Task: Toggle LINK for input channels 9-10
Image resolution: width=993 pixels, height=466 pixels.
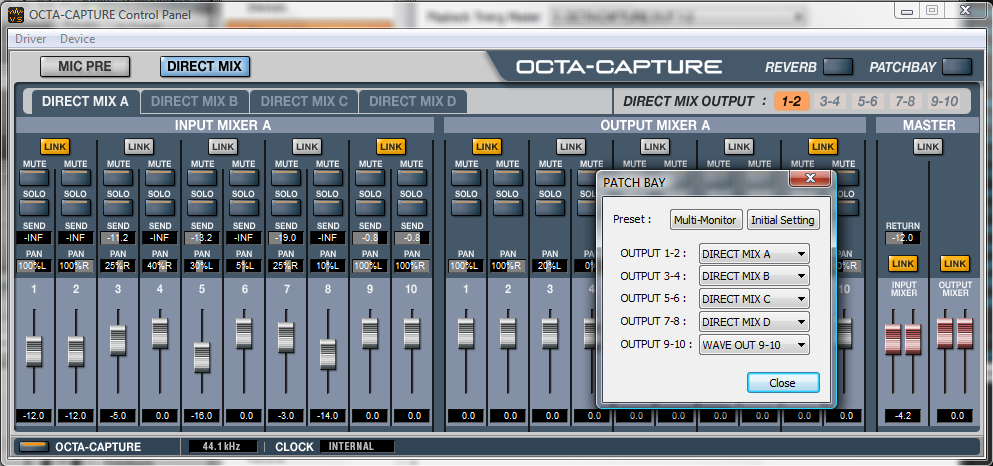Action: (390, 147)
